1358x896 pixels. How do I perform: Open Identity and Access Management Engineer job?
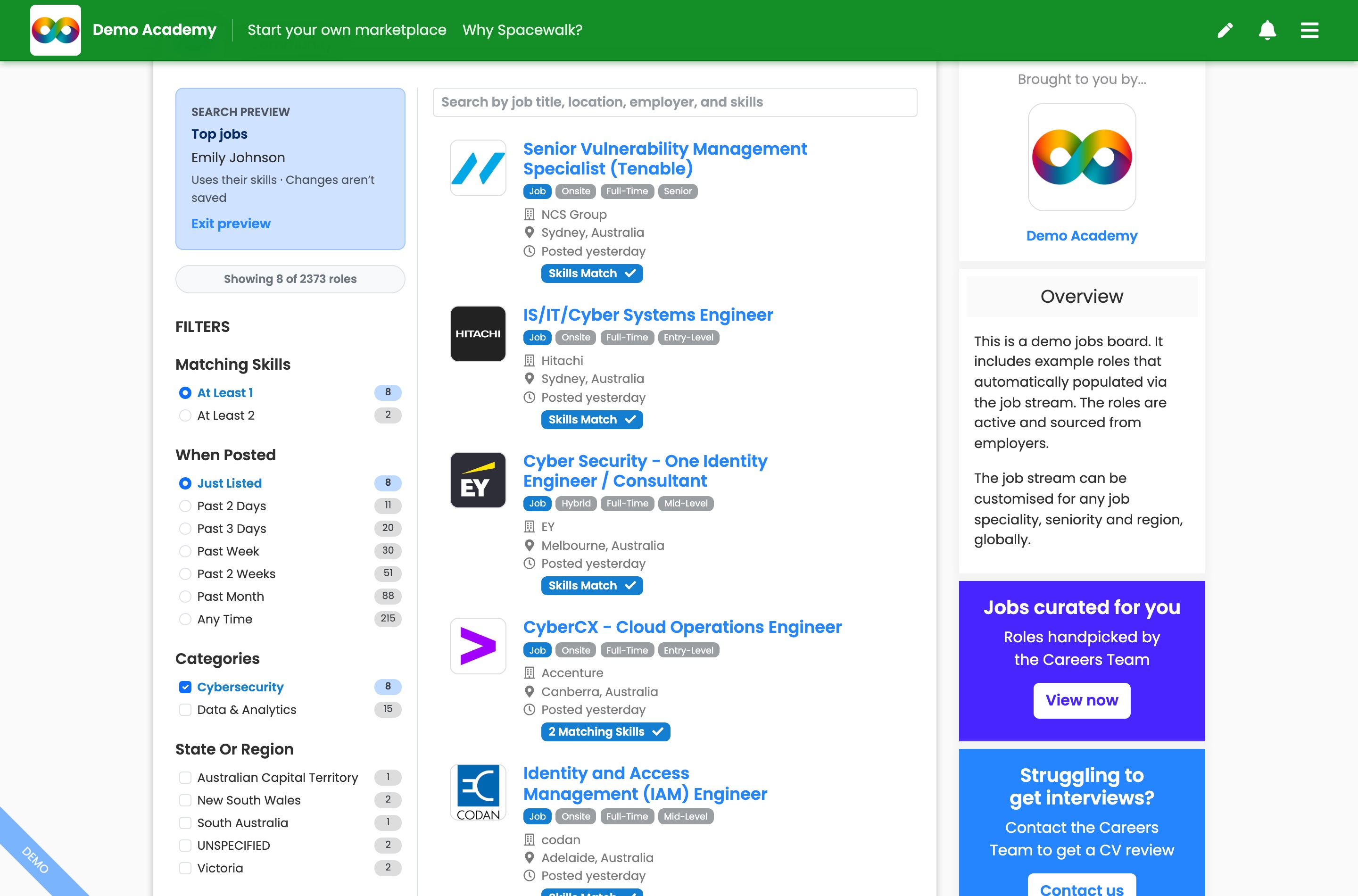(645, 783)
